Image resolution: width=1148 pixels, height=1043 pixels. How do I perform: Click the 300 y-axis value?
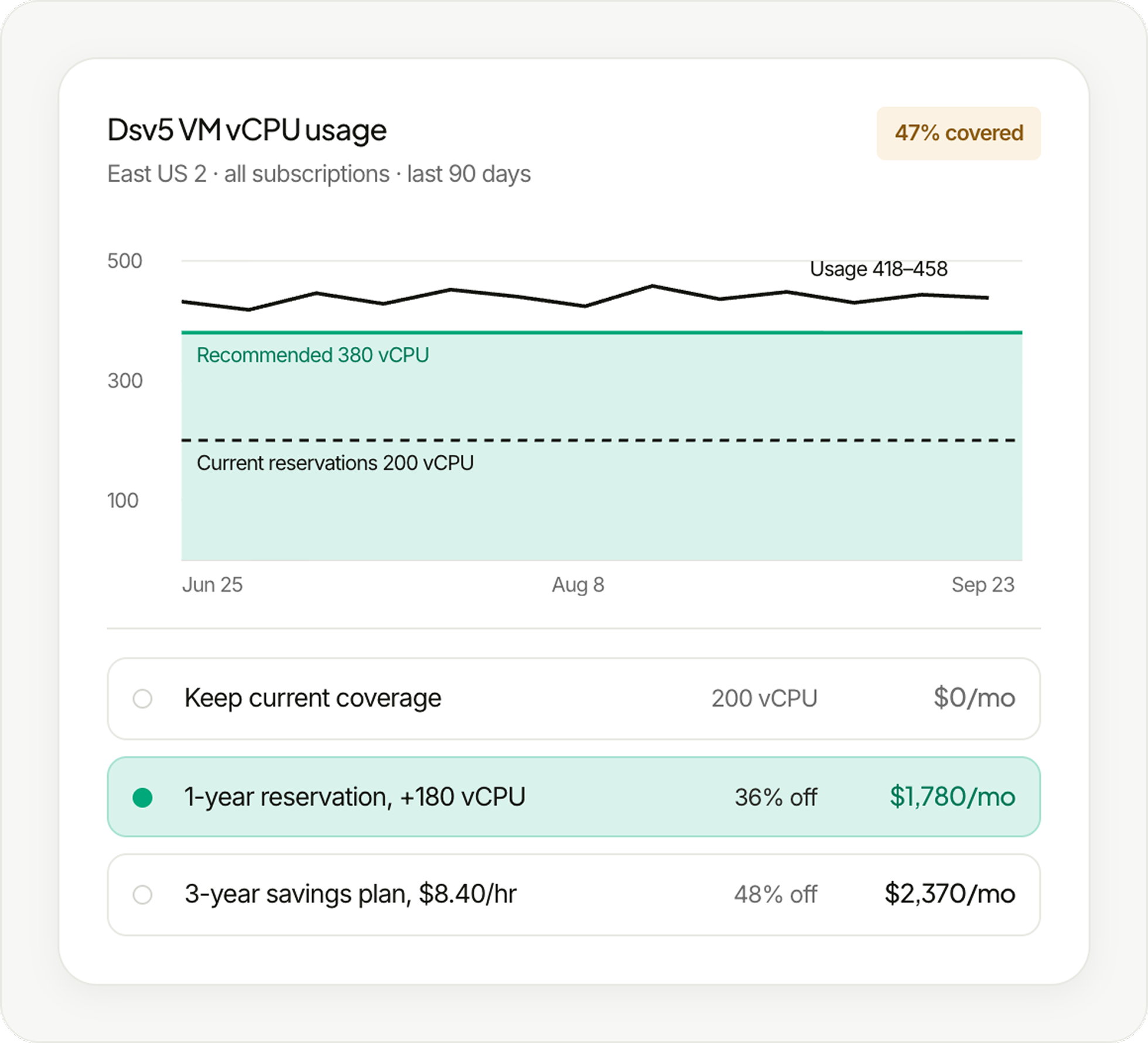[125, 381]
